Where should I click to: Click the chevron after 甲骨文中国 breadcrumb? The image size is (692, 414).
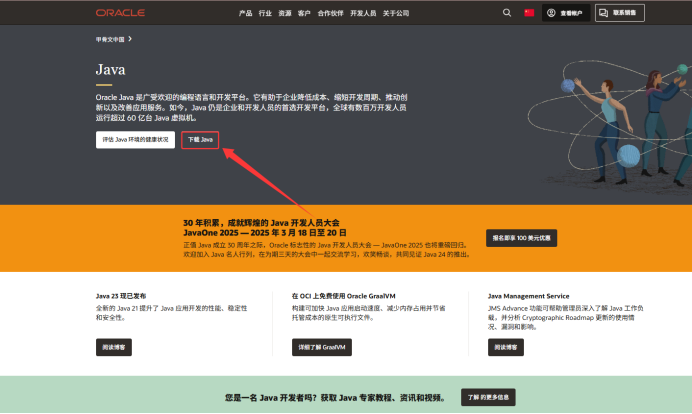[130, 39]
